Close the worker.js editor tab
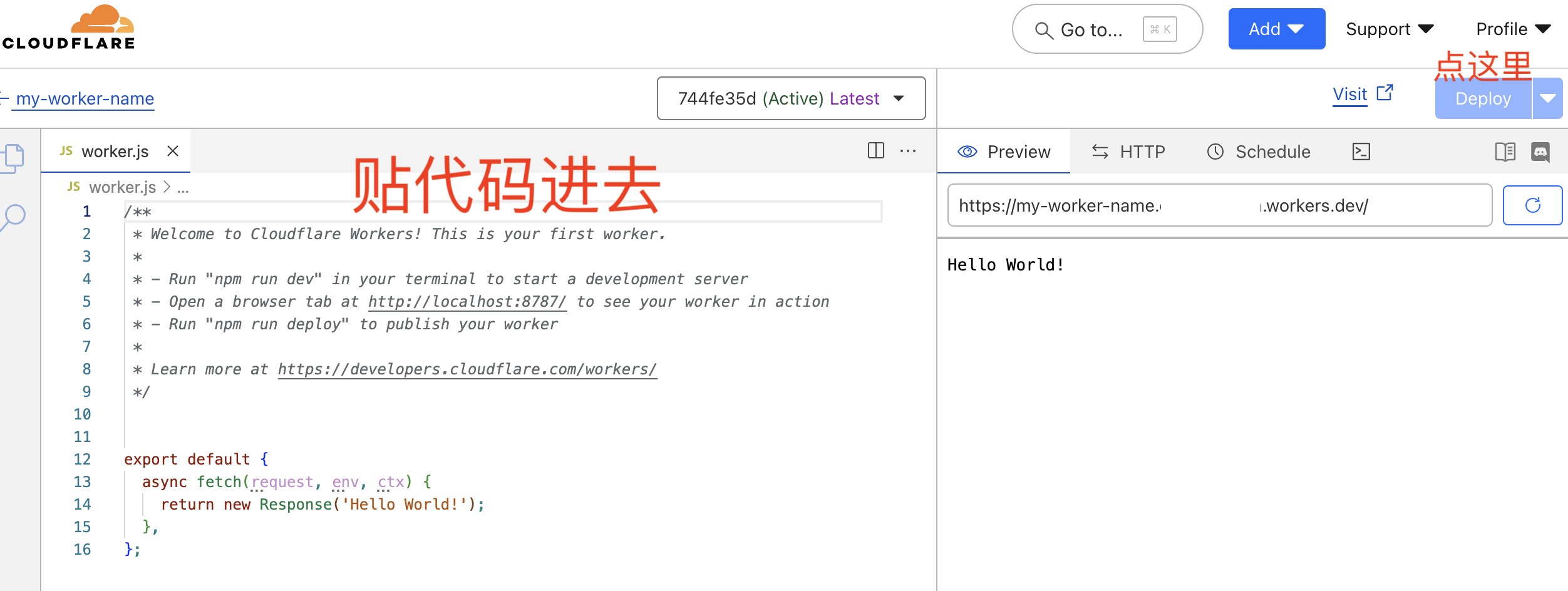Screen dimensions: 1568x591 point(173,152)
